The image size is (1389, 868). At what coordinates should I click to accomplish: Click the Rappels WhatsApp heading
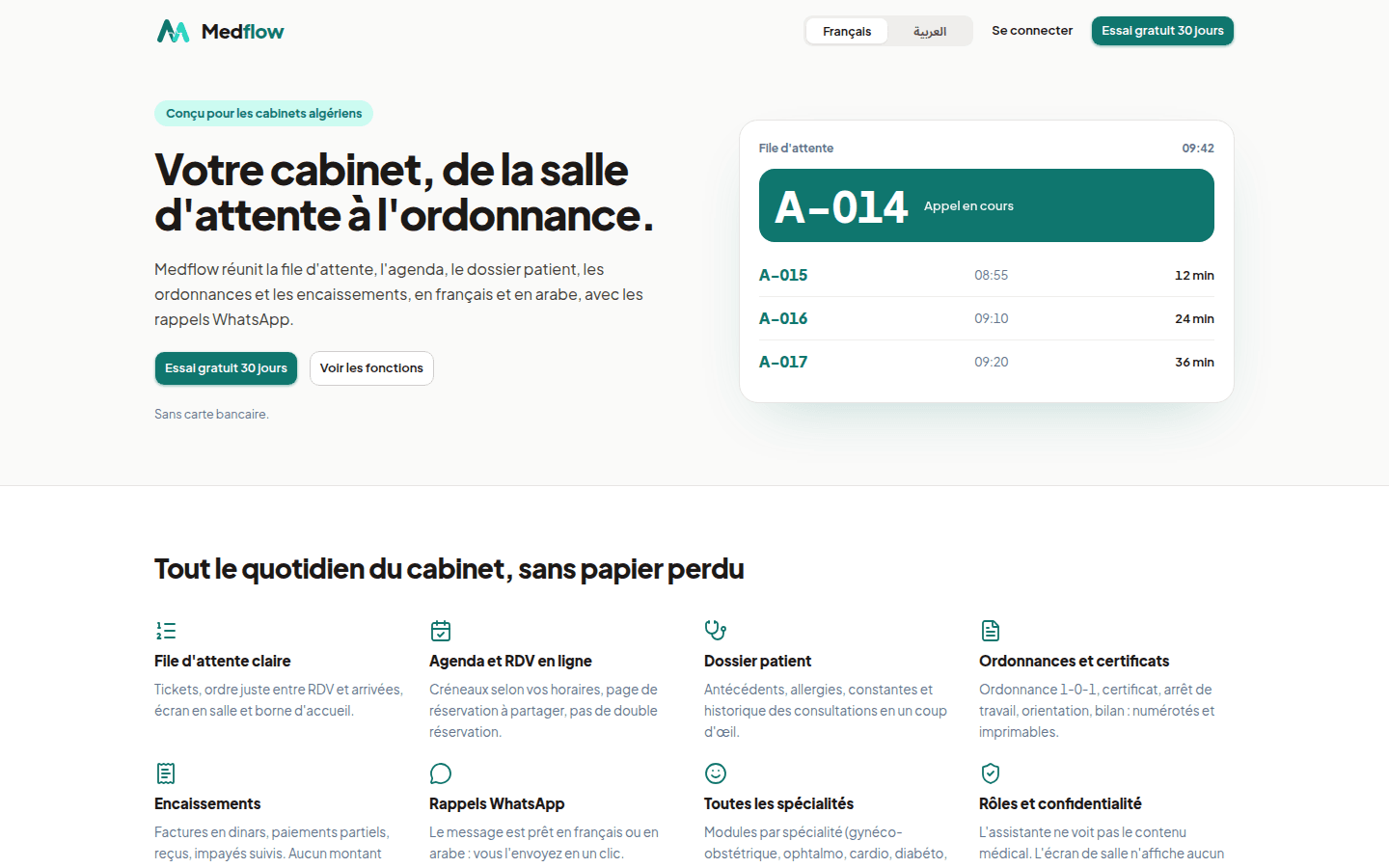point(497,803)
